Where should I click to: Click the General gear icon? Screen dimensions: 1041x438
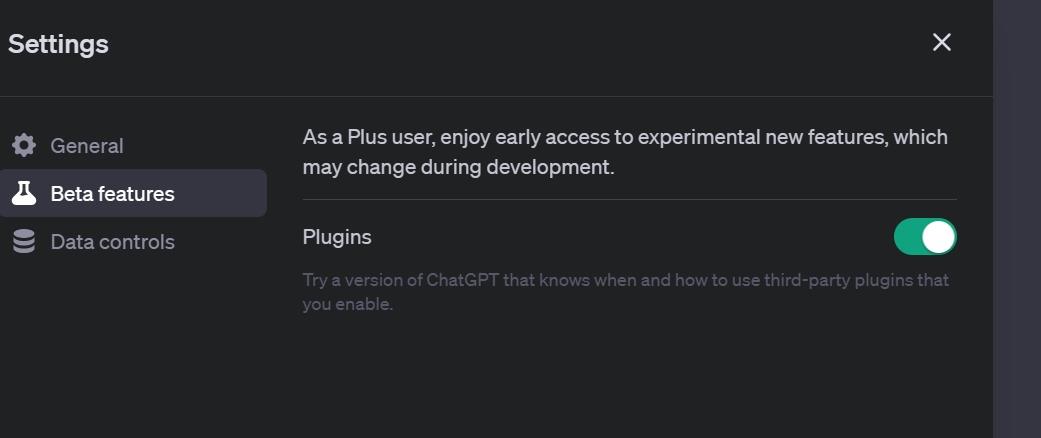[24, 145]
